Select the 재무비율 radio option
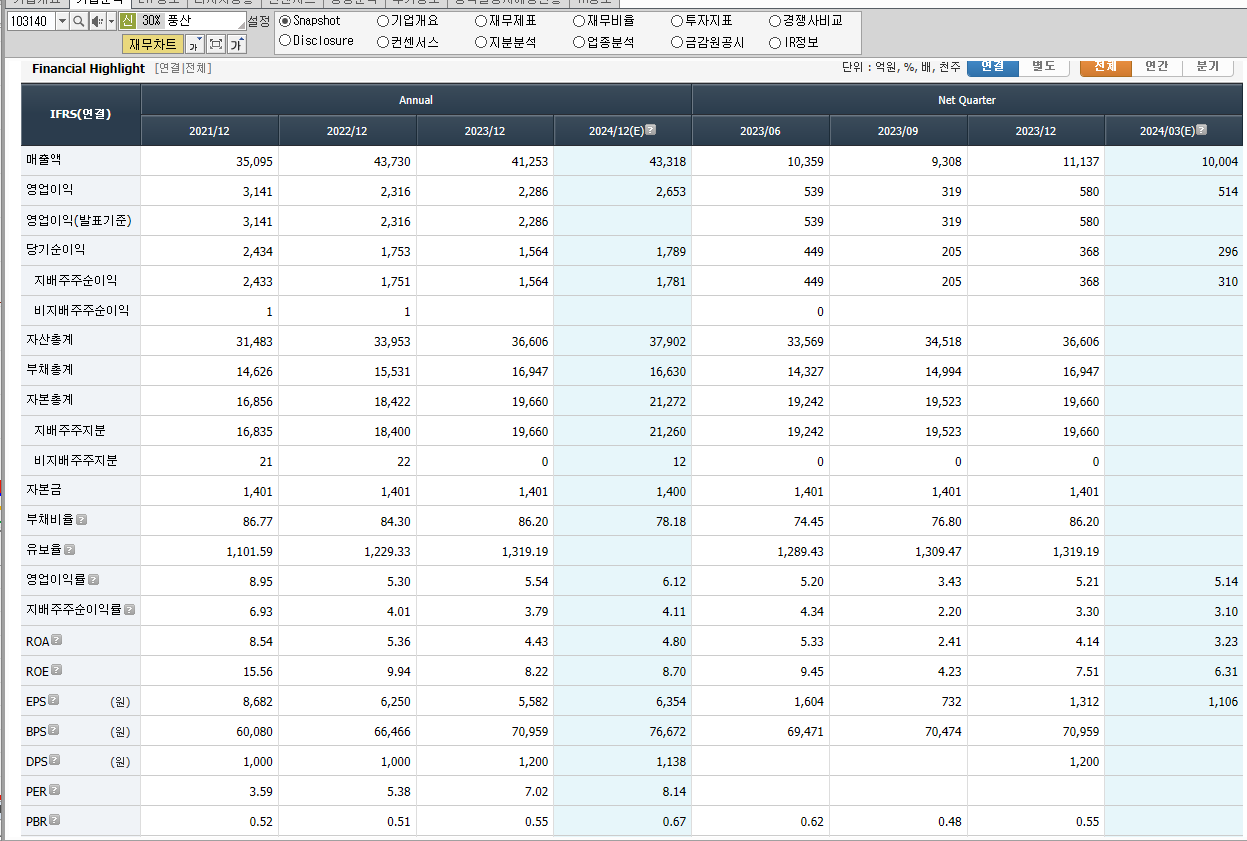1247x841 pixels. (x=579, y=21)
